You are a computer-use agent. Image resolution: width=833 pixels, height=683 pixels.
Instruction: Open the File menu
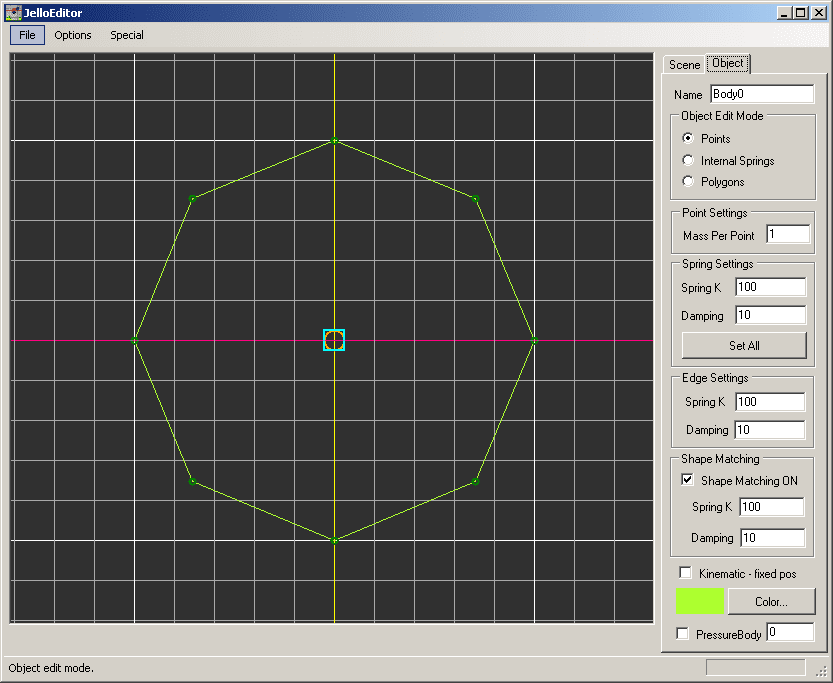coord(27,35)
